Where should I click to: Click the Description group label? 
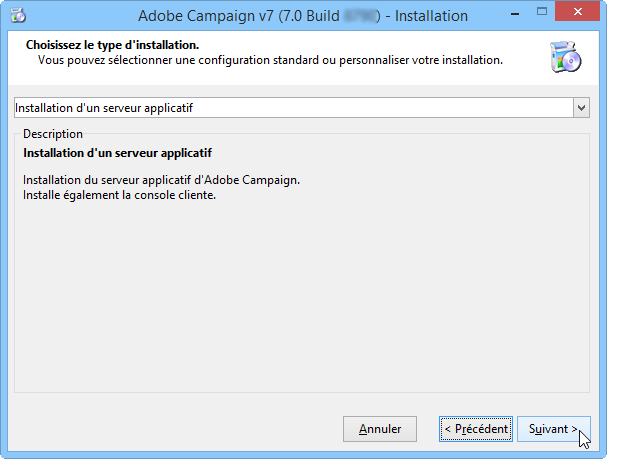[53, 134]
